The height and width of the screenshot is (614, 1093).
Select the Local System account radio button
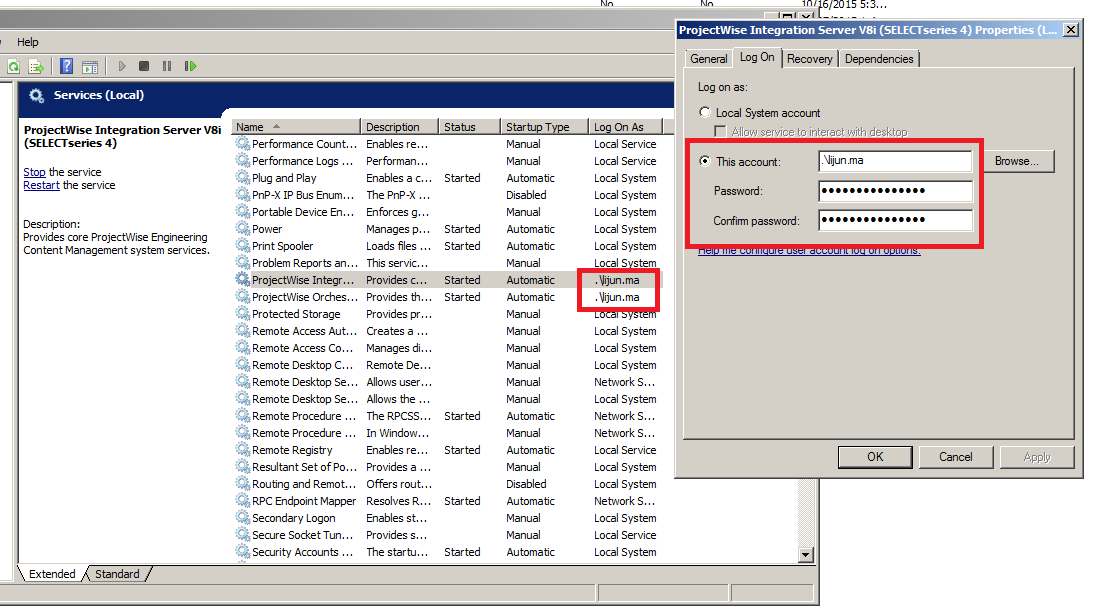705,112
